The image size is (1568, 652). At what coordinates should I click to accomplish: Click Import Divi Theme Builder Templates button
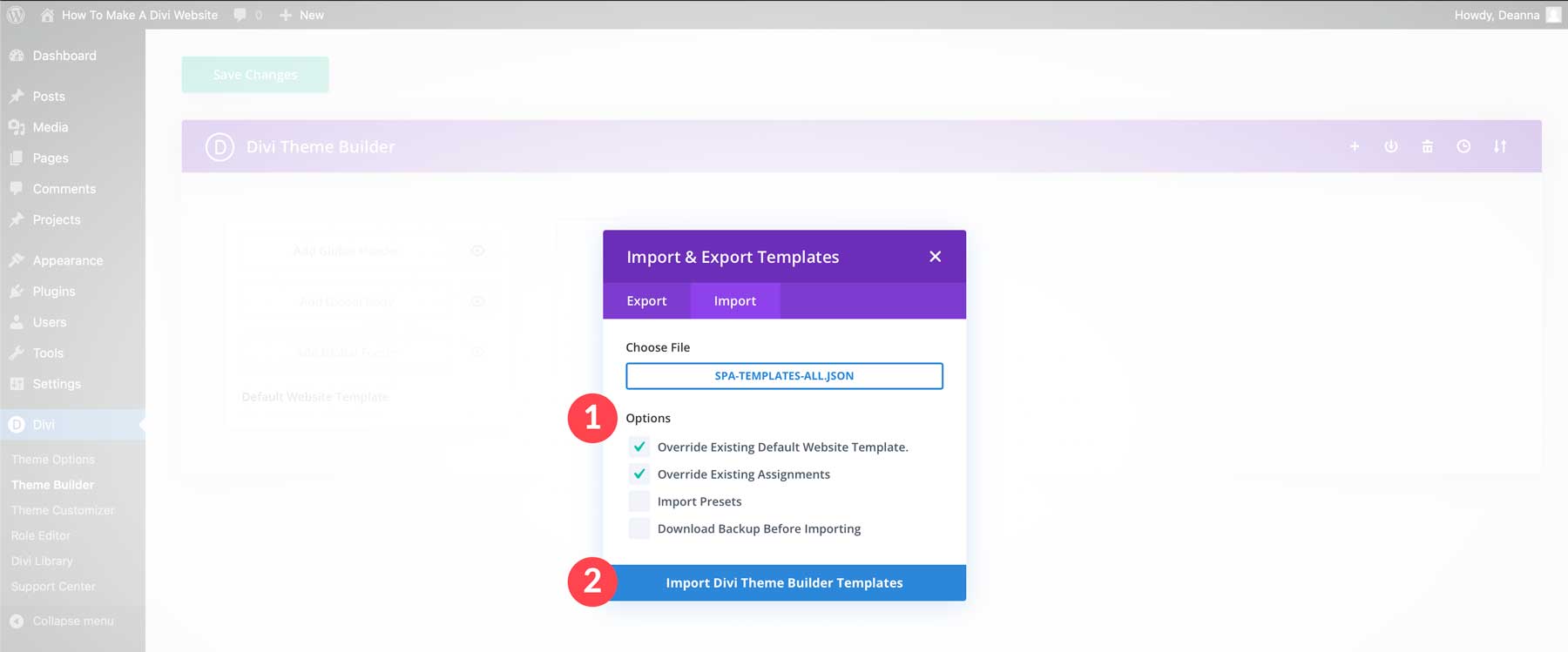coord(784,583)
